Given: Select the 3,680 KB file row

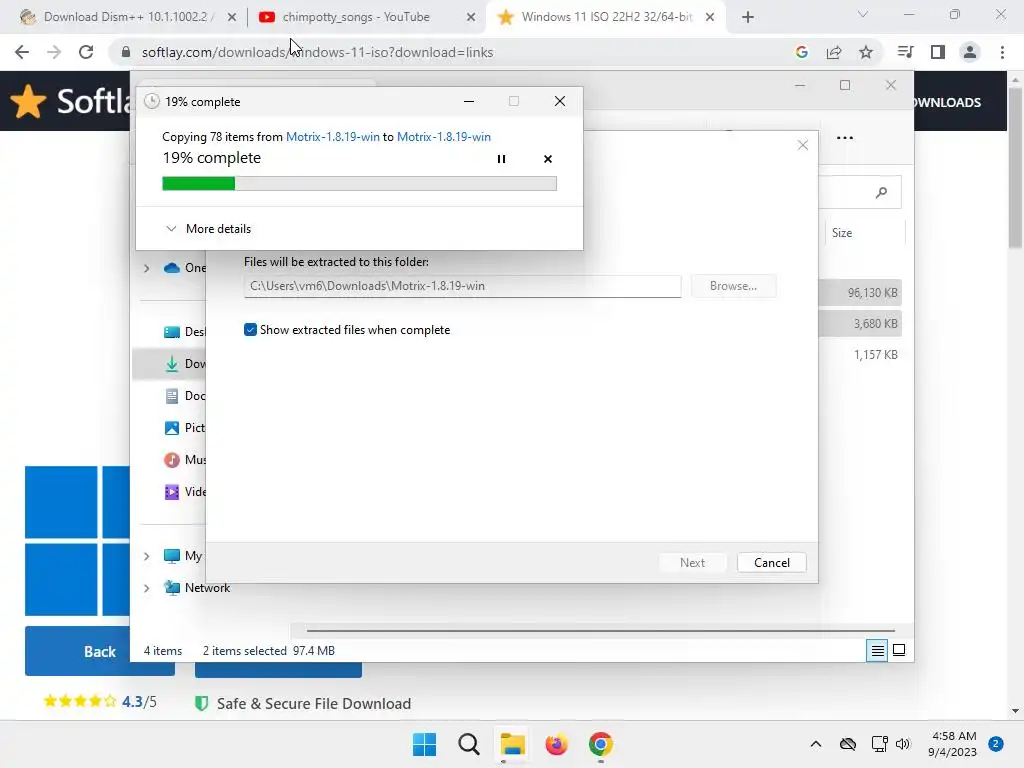Looking at the screenshot, I should [860, 323].
